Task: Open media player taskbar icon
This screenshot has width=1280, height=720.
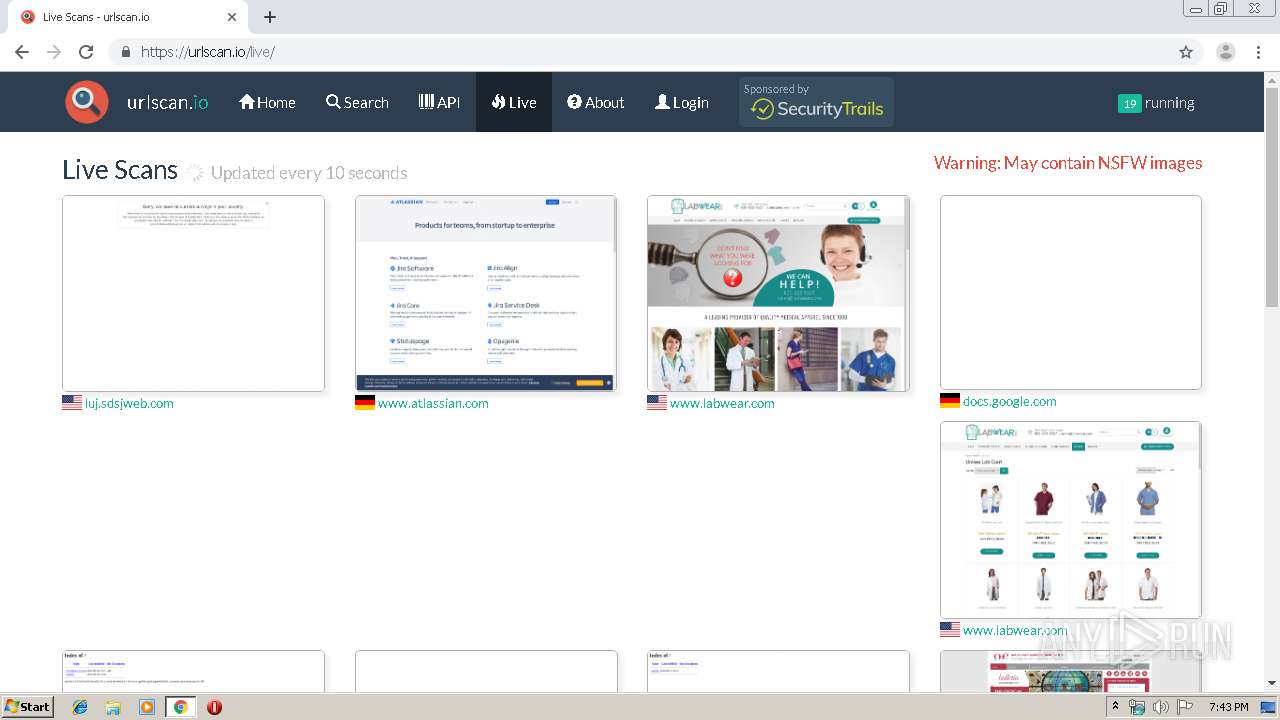Action: (147, 707)
